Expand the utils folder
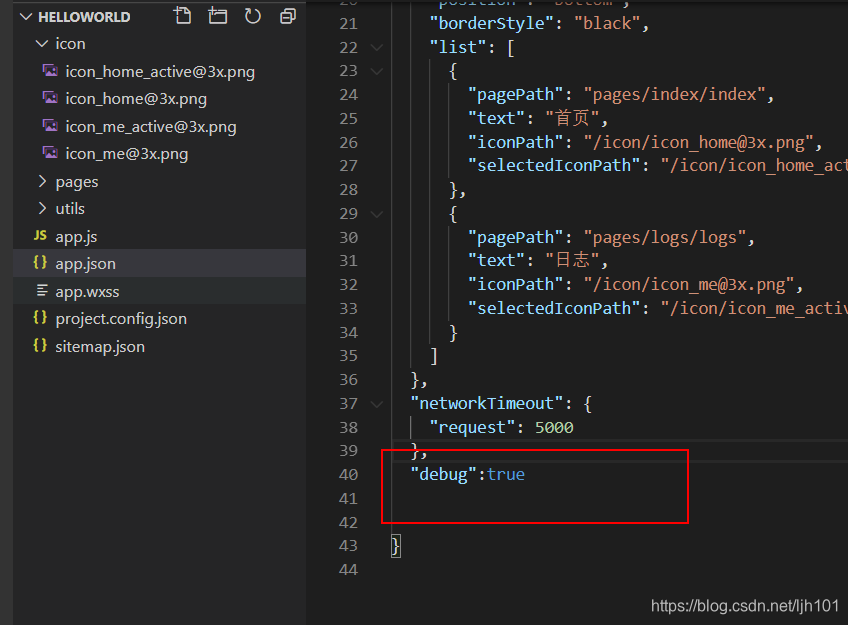The height and width of the screenshot is (625, 848). point(42,209)
